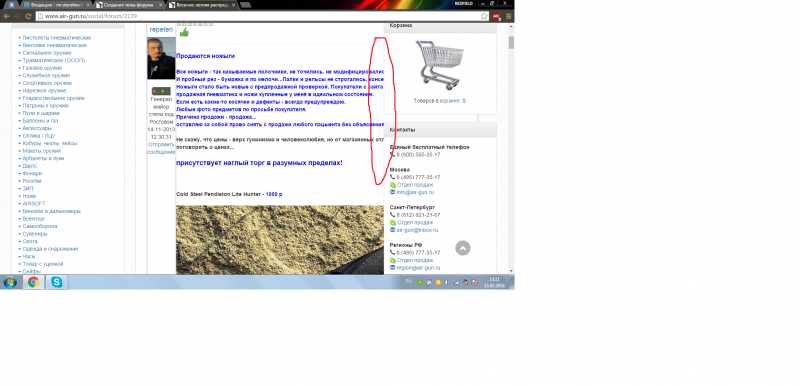
Task: Click the user avatar photo
Action: coord(161,58)
